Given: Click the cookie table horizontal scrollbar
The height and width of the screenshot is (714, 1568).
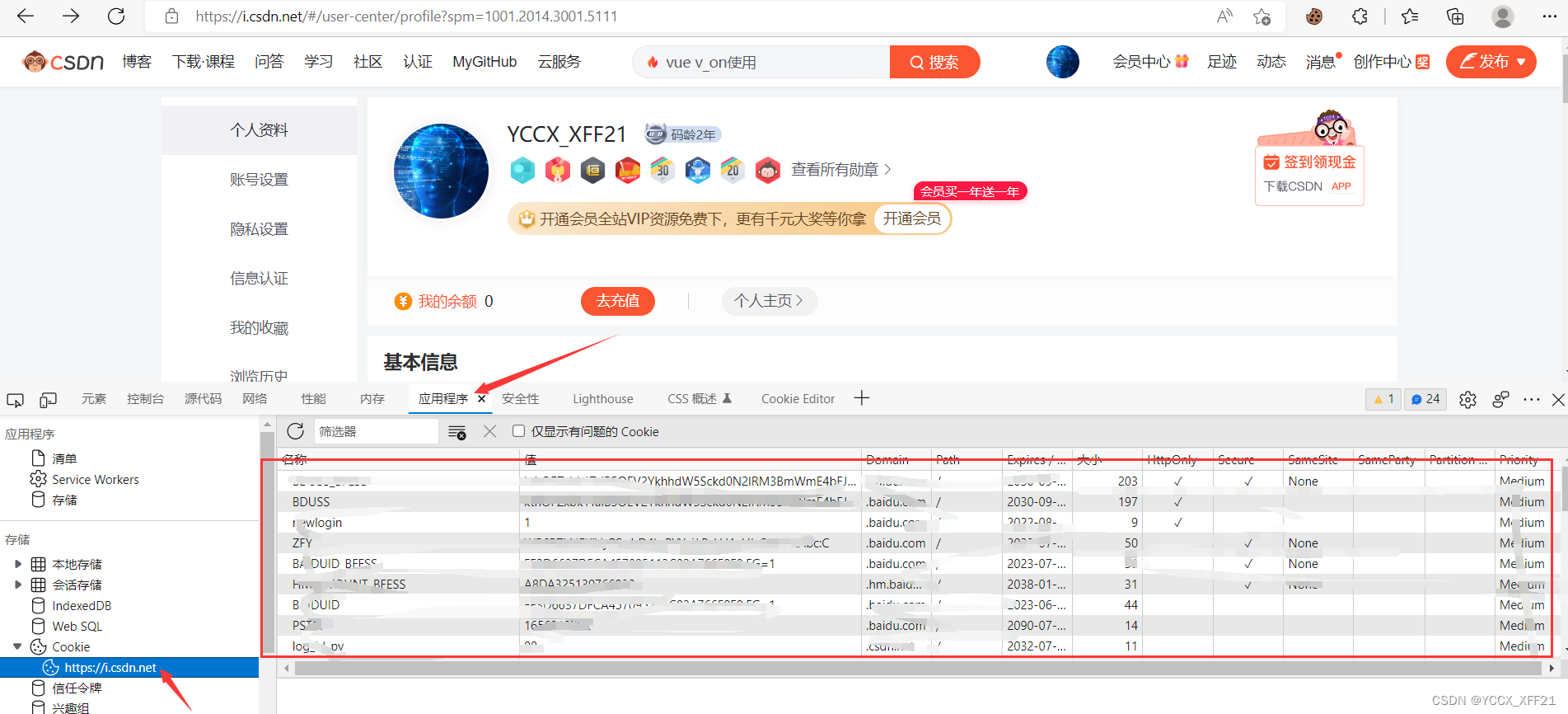Looking at the screenshot, I should coord(917,669).
